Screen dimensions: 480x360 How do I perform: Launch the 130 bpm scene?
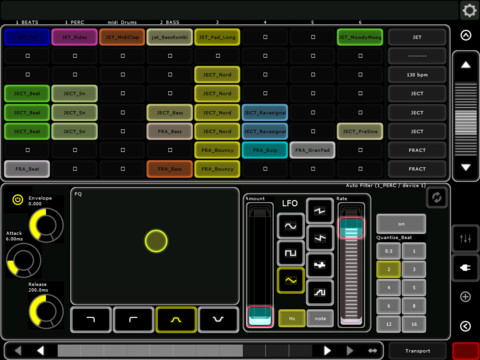[x=417, y=75]
